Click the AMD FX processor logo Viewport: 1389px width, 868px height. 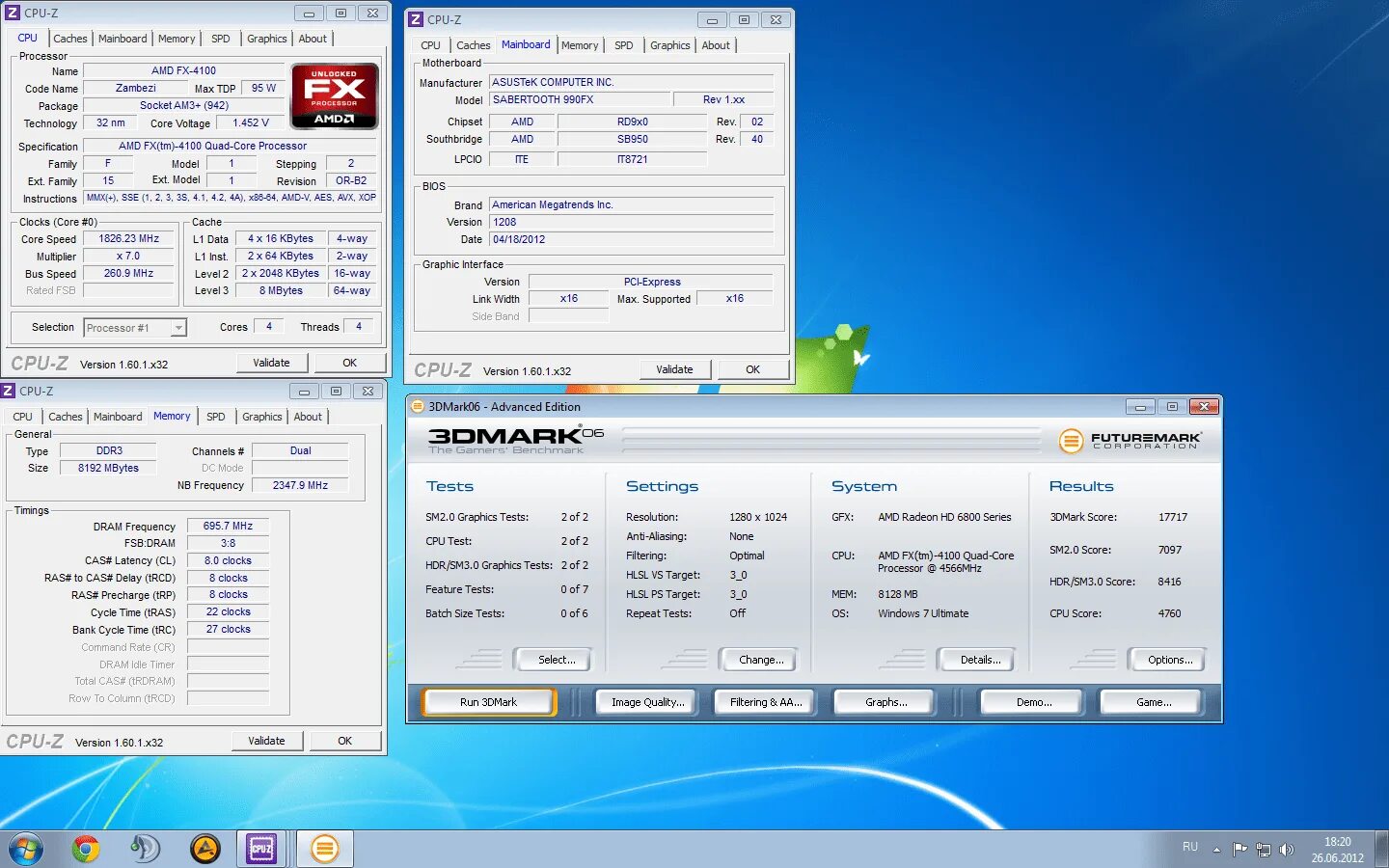335,96
